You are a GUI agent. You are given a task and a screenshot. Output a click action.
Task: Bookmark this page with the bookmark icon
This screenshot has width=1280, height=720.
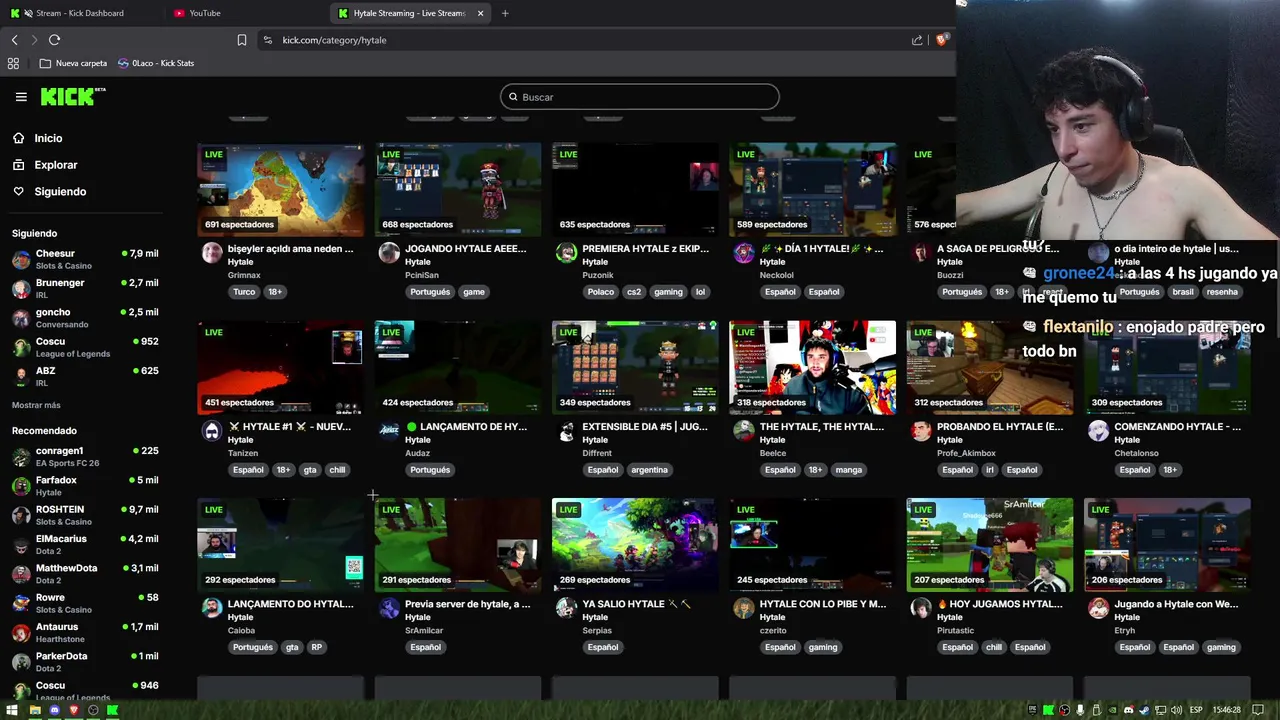242,40
